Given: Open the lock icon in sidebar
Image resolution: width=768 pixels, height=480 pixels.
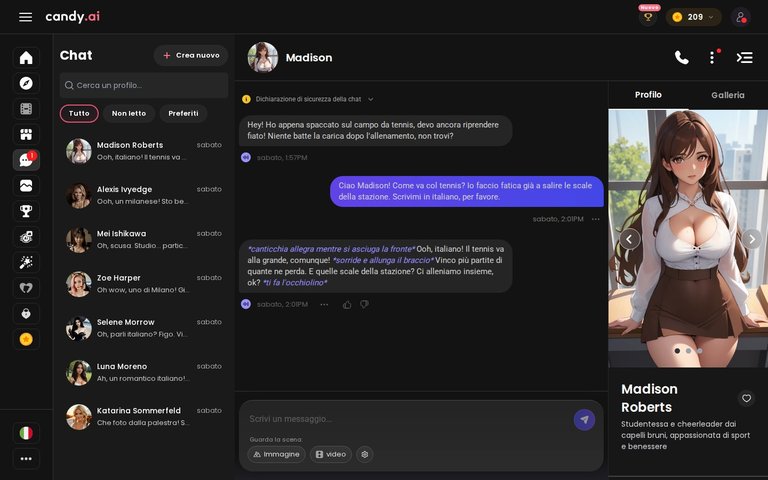Looking at the screenshot, I should (x=26, y=313).
